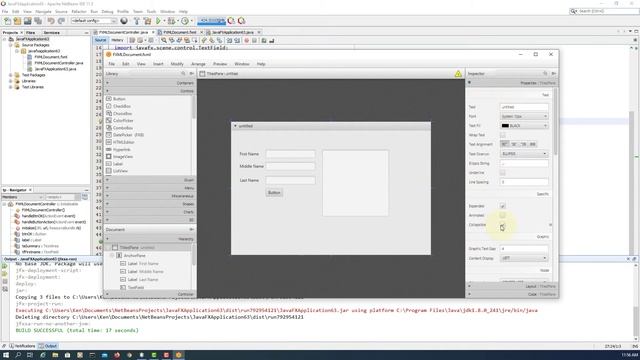
Task: Open the Content Display dropdown
Action: pos(524,258)
